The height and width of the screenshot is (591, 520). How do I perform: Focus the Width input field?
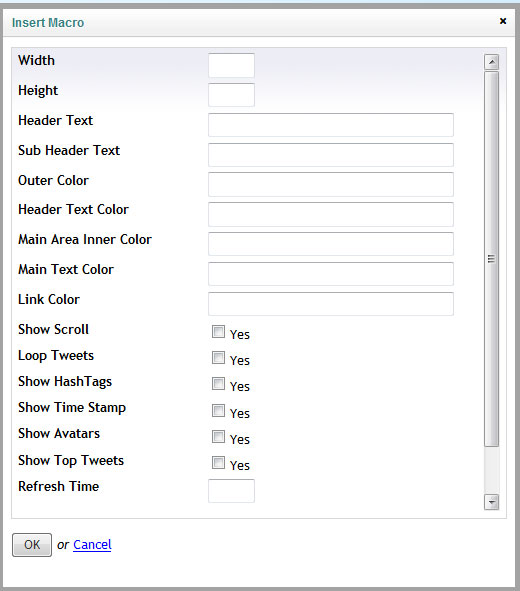231,65
